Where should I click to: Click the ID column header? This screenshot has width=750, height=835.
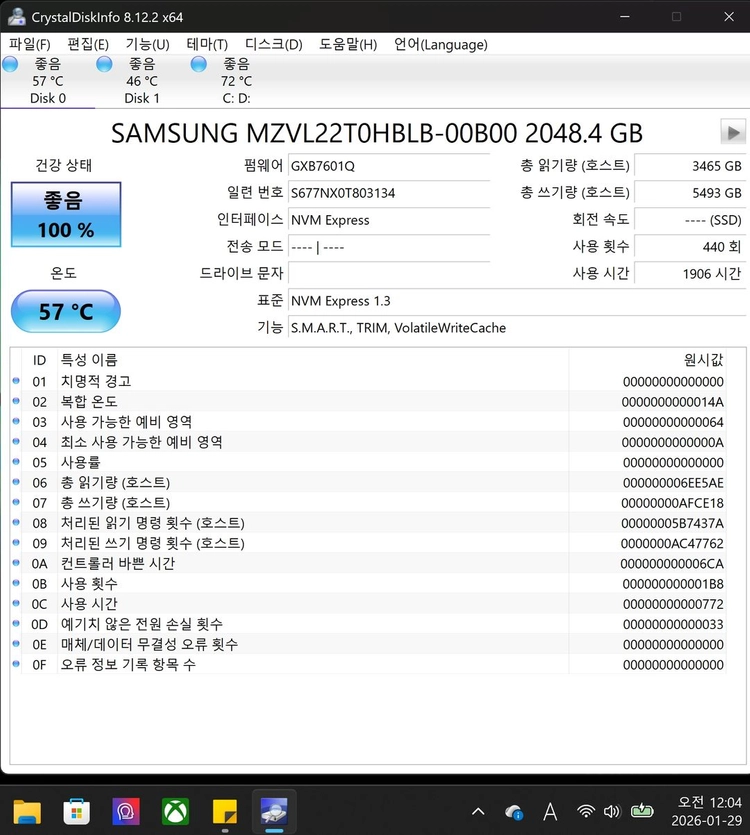point(39,360)
